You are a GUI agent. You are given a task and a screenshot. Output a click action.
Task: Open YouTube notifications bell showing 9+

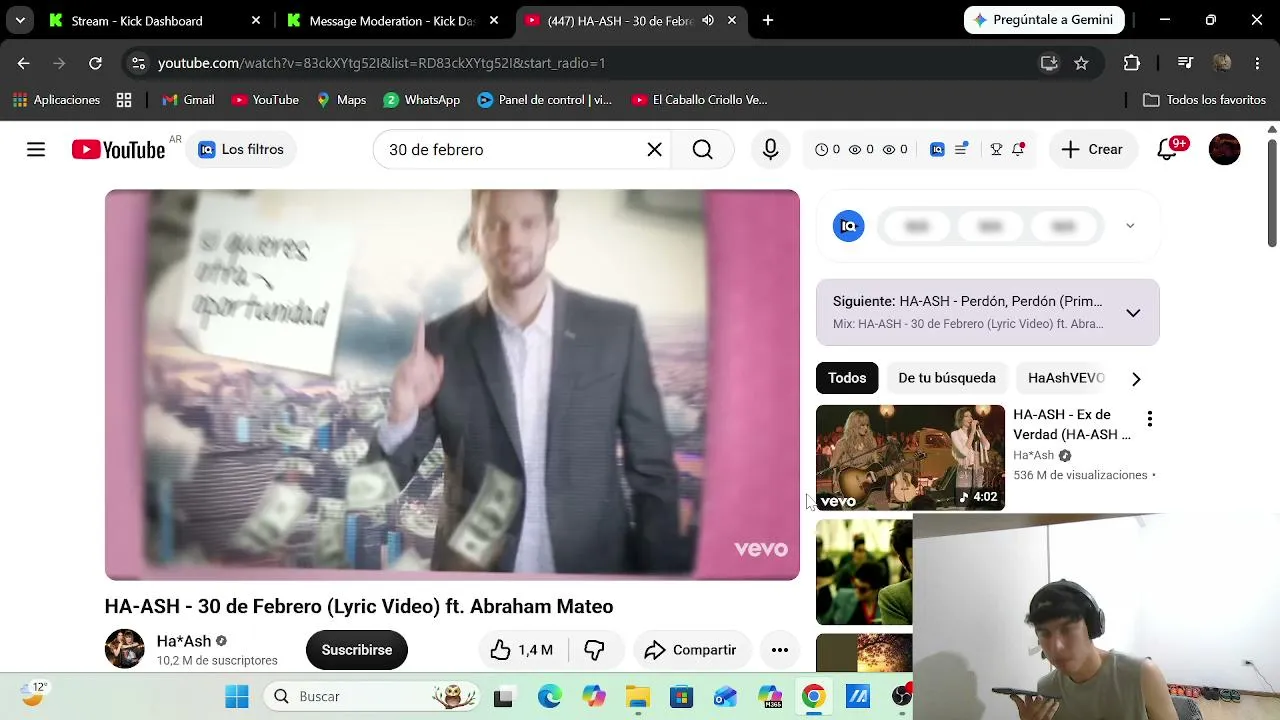point(1167,149)
